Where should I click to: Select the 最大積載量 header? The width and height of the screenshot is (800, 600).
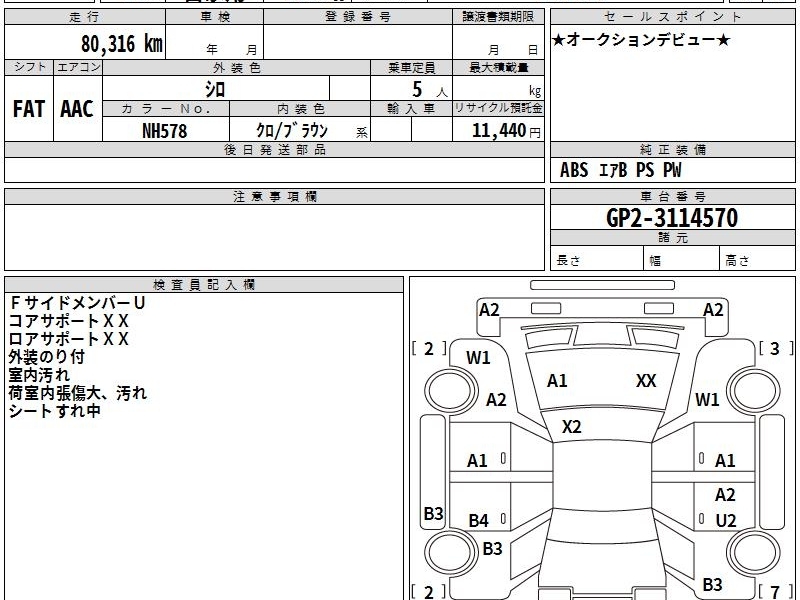pyautogui.click(x=498, y=67)
